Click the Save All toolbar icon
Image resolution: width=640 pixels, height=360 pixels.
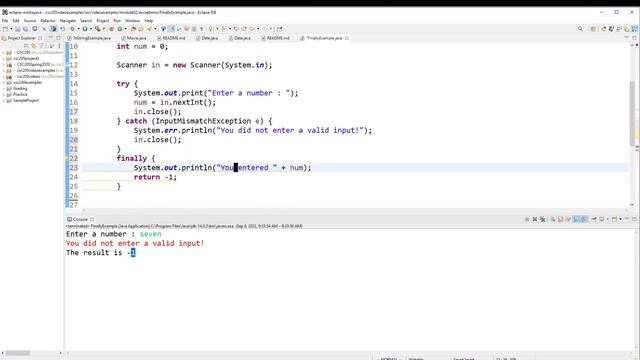coord(26,29)
